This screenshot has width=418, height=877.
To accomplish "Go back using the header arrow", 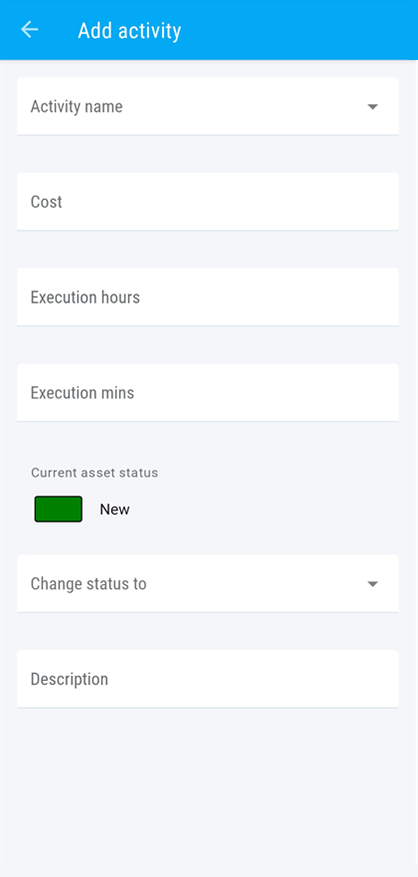I will click(x=29, y=30).
